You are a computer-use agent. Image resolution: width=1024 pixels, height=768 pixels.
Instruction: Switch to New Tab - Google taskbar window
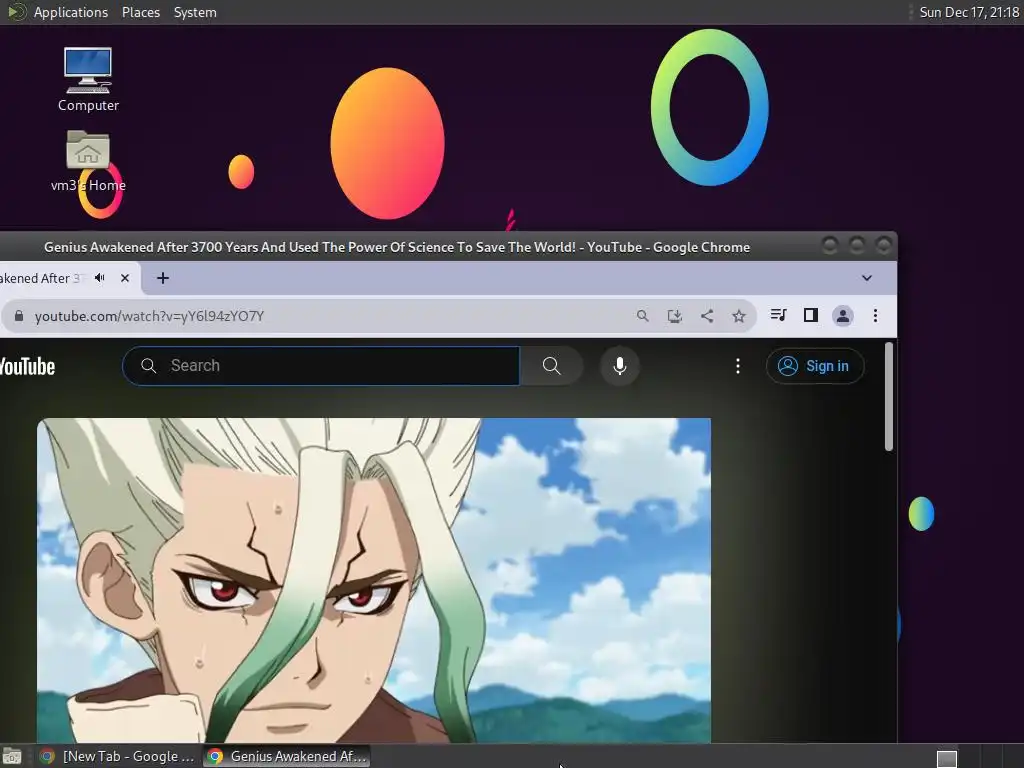[x=118, y=756]
